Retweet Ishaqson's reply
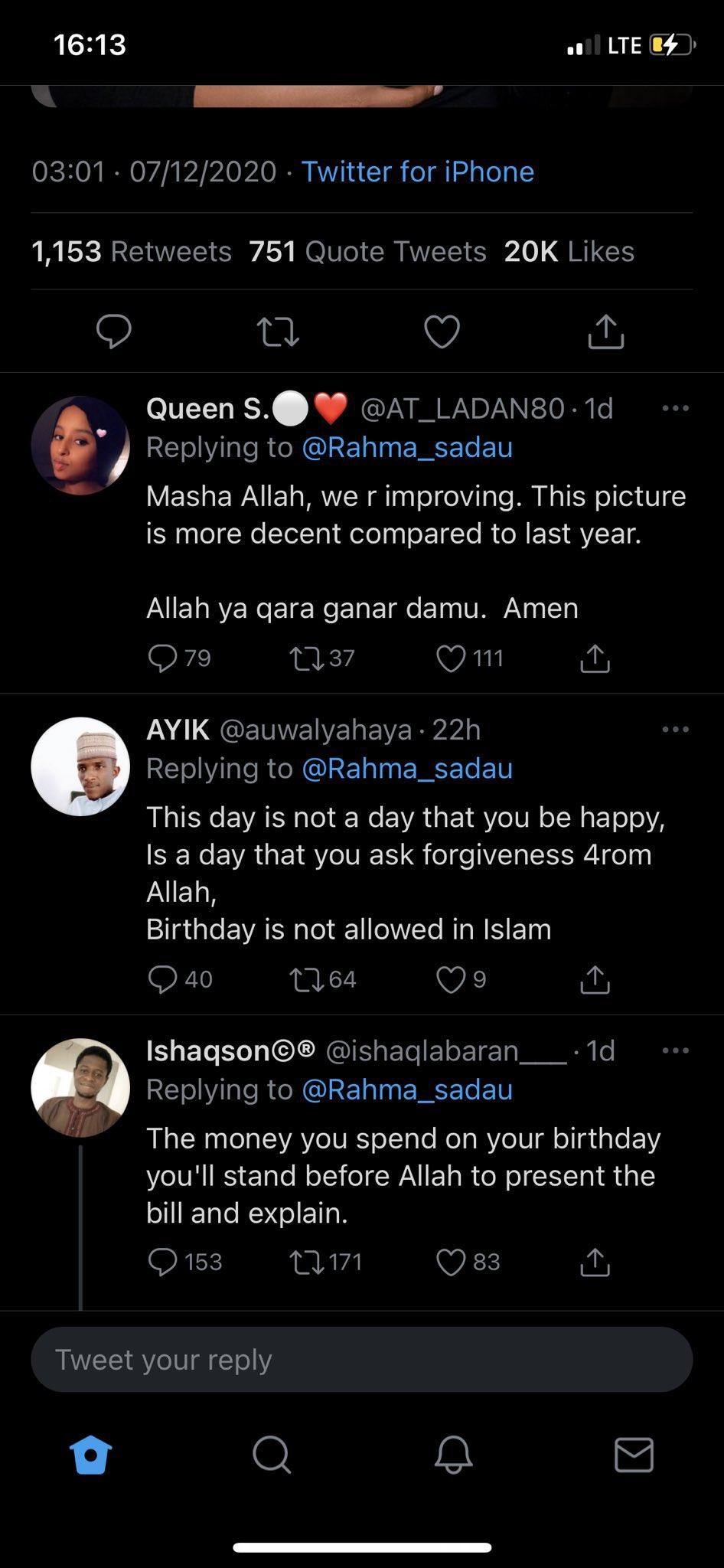Screen dimensions: 724x1568 coord(308,1262)
